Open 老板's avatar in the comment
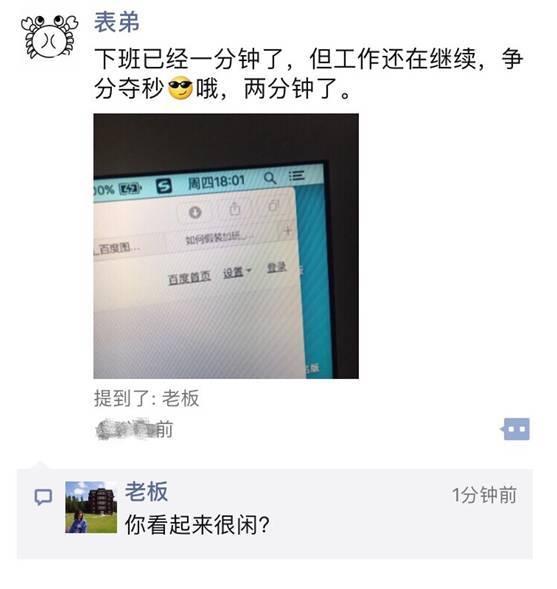 (x=91, y=507)
